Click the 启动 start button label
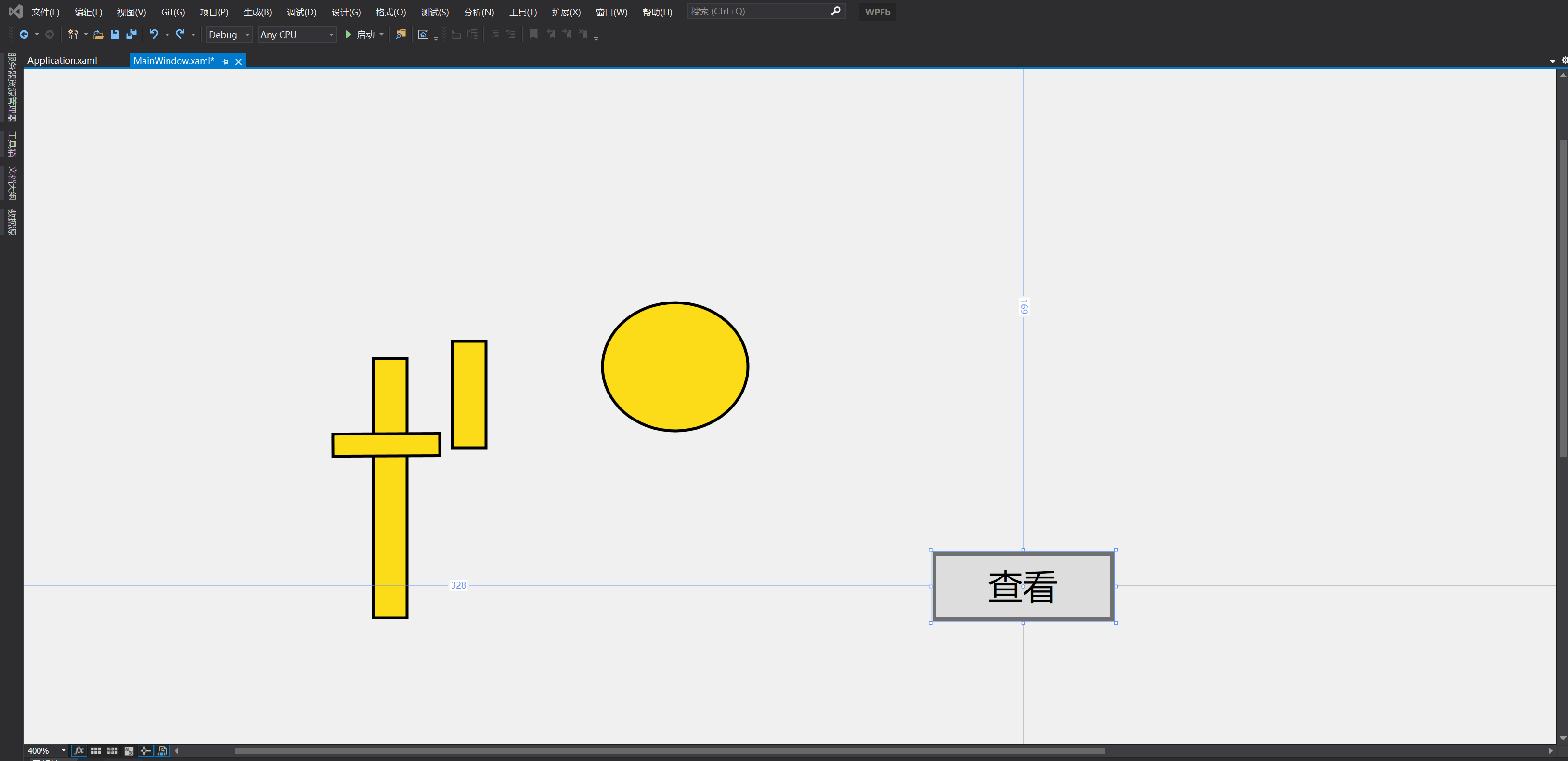The width and height of the screenshot is (1568, 761). click(x=366, y=35)
